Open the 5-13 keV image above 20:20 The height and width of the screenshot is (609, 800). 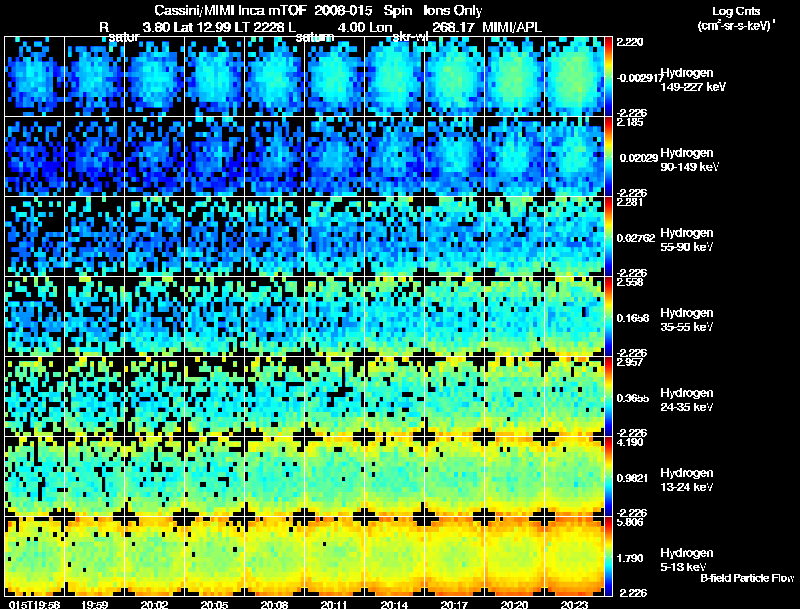(514, 556)
